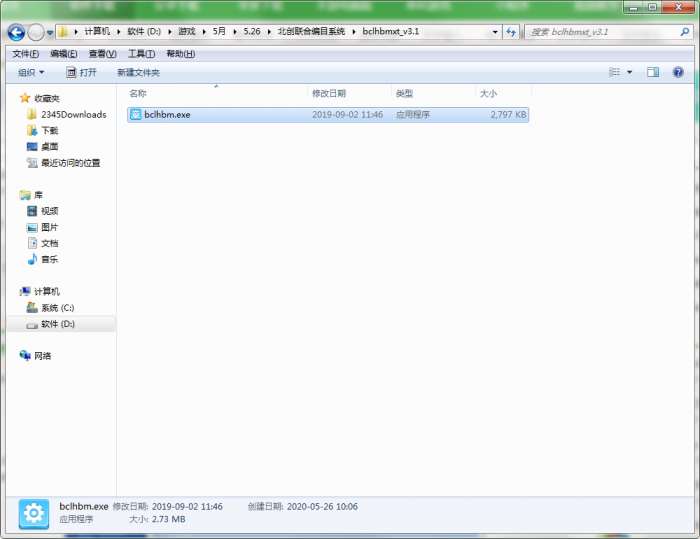This screenshot has height=539, width=700.
Task: Click the 收藏夹 star icon
Action: [x=25, y=98]
